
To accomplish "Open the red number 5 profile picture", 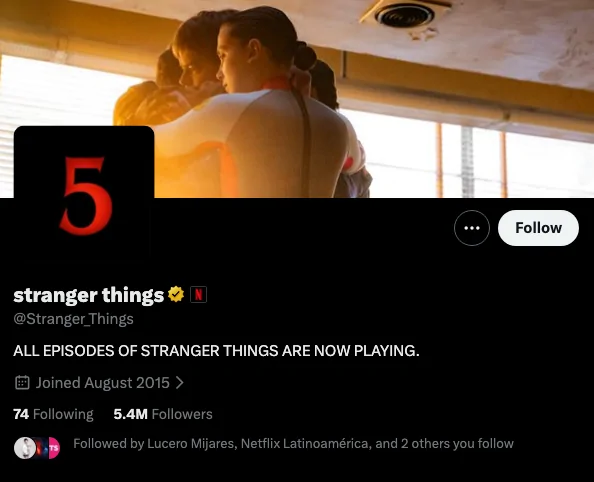I will pos(84,195).
